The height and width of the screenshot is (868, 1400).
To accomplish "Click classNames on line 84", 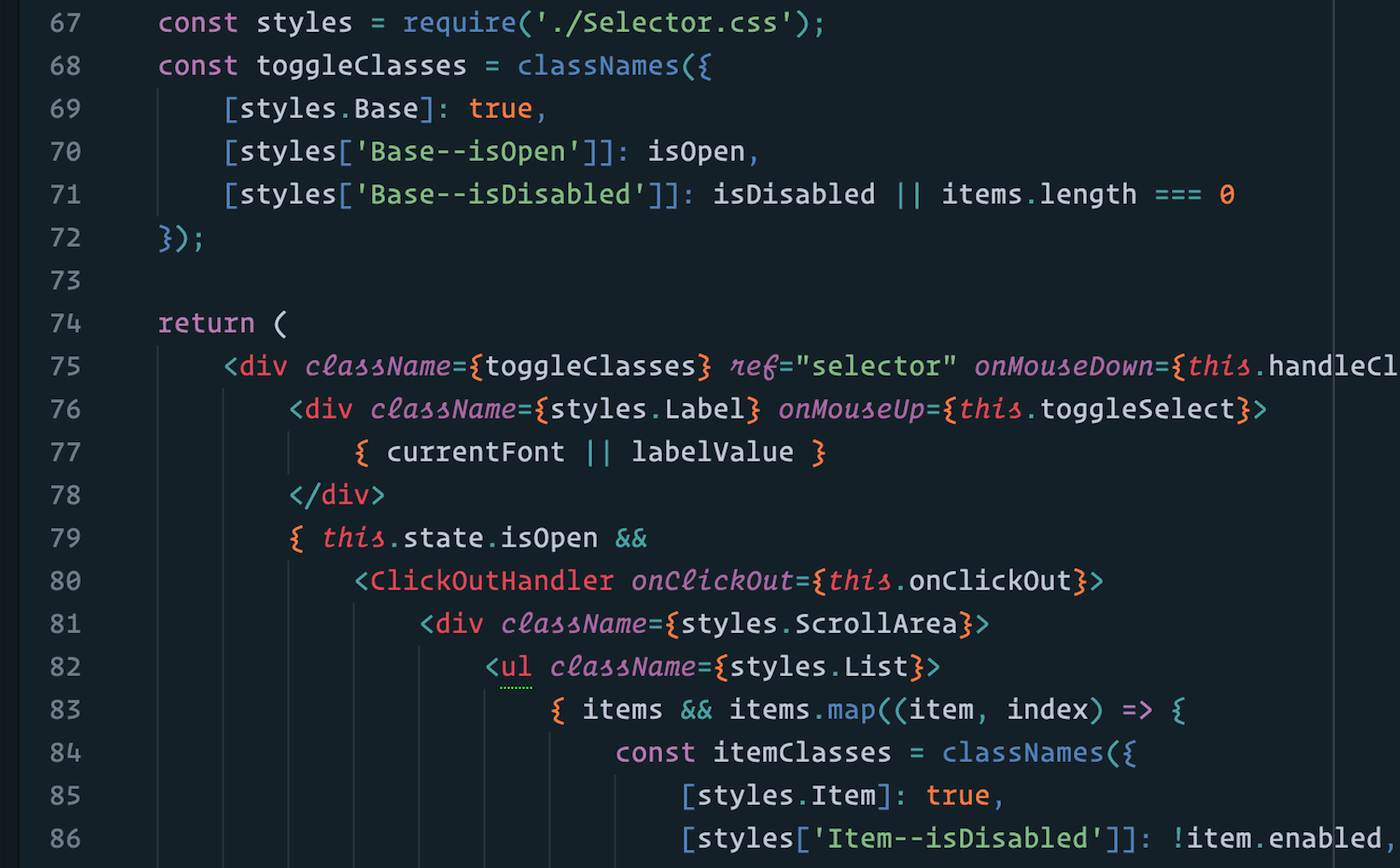I will click(x=1023, y=752).
